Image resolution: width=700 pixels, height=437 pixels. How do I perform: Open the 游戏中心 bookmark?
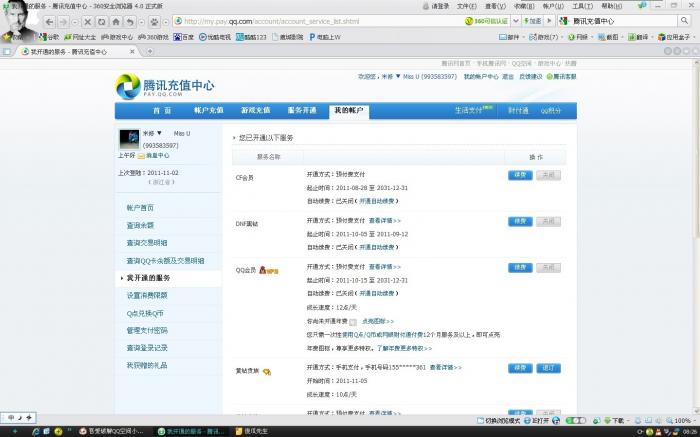pyautogui.click(x=117, y=37)
